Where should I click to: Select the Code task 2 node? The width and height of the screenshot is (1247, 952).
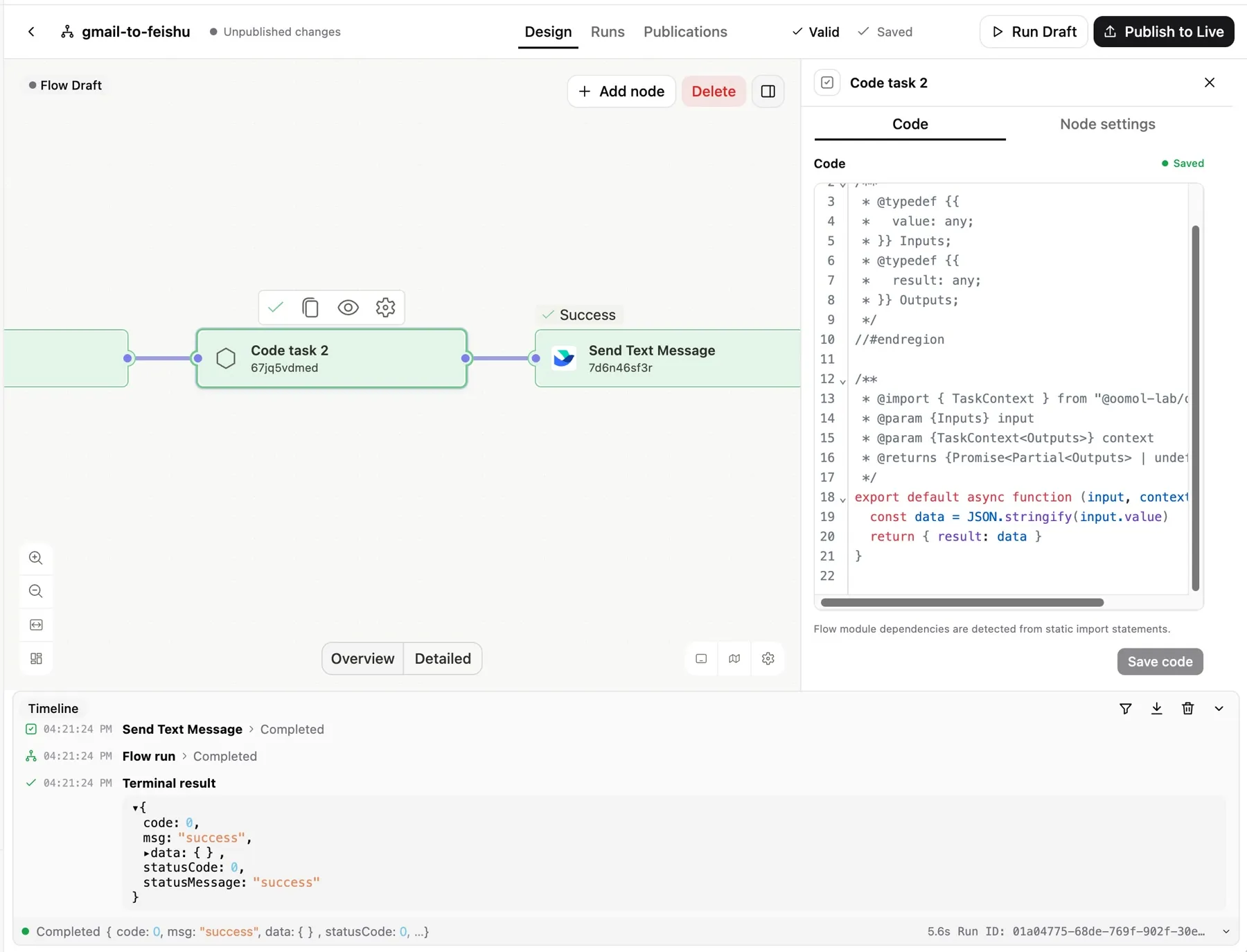[332, 358]
